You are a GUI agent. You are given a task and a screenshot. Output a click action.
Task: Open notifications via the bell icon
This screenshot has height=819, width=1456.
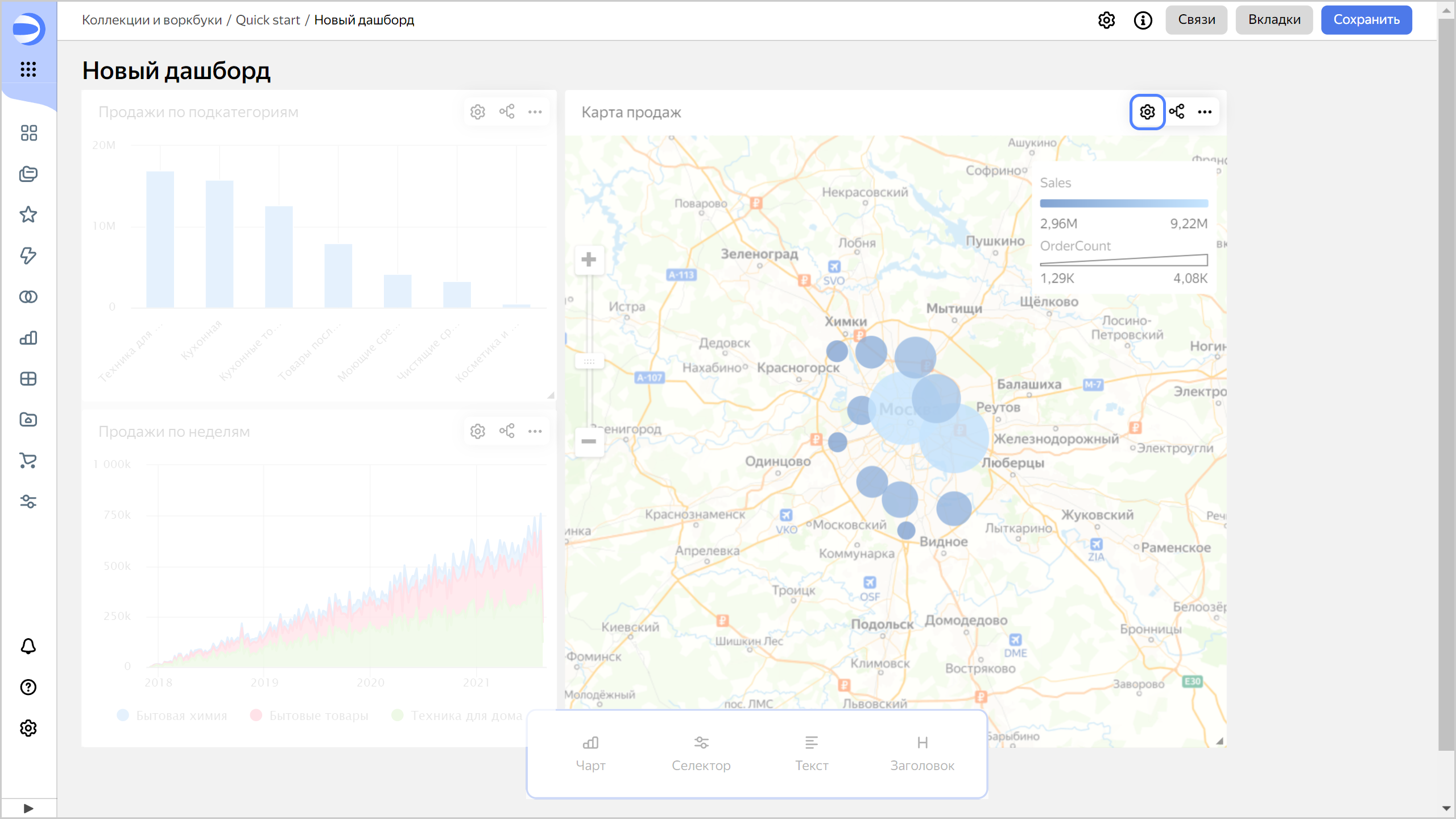(x=27, y=647)
